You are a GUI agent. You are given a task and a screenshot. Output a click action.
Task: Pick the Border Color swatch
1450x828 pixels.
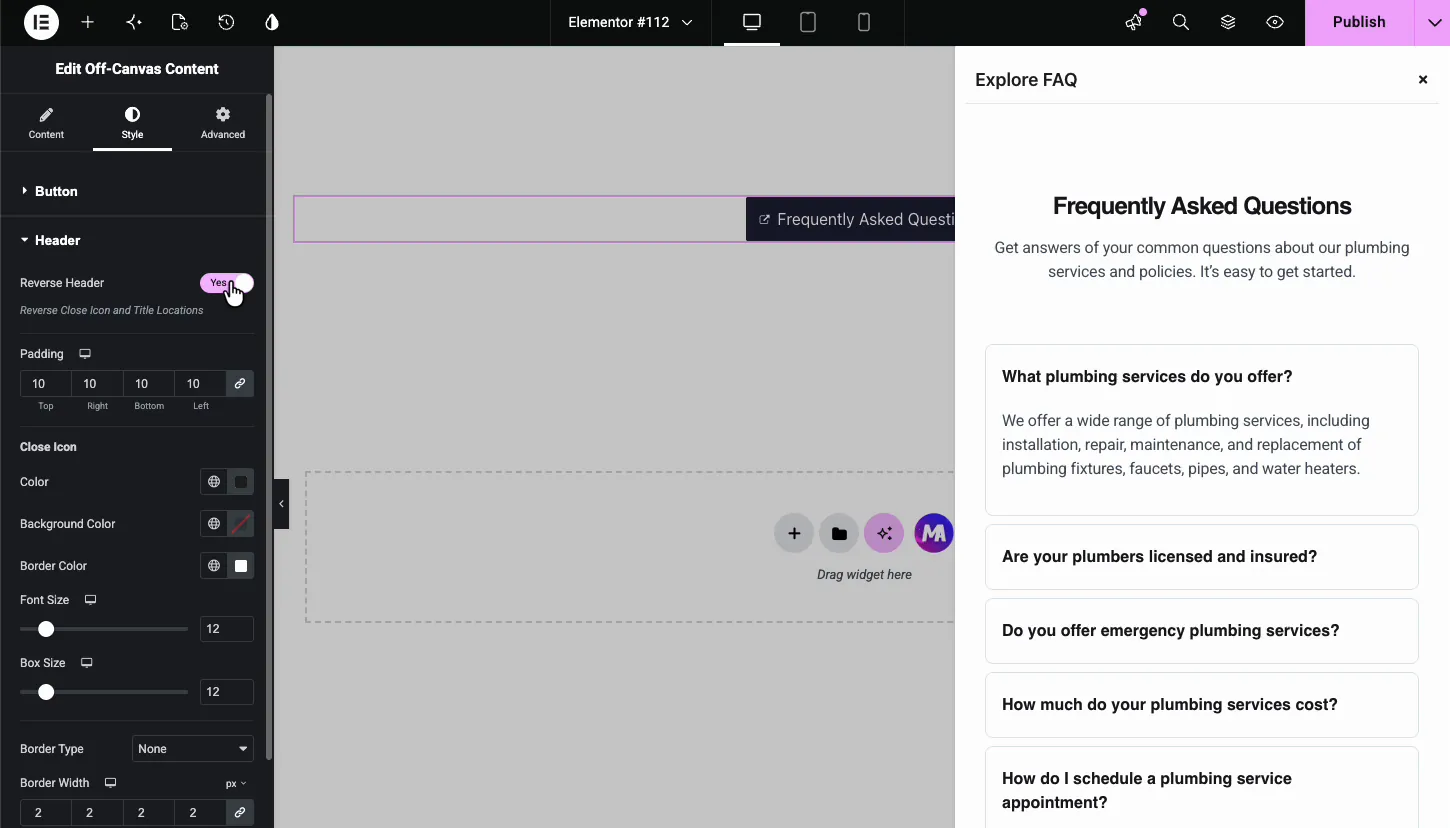(241, 566)
